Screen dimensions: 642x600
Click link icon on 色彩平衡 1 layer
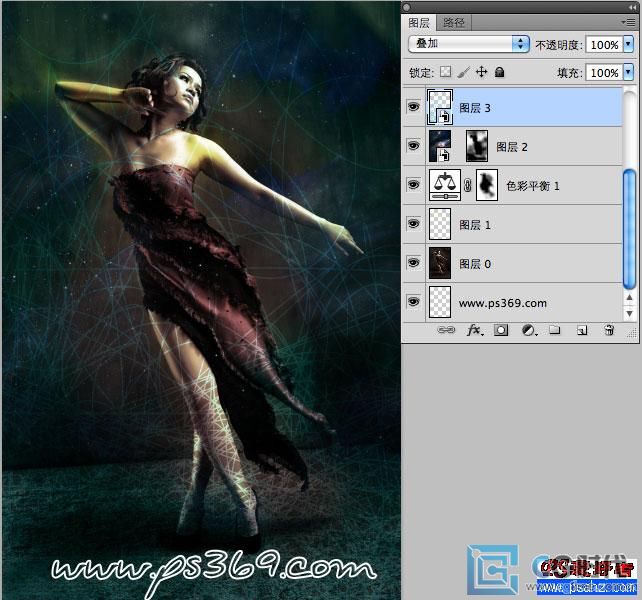468,185
